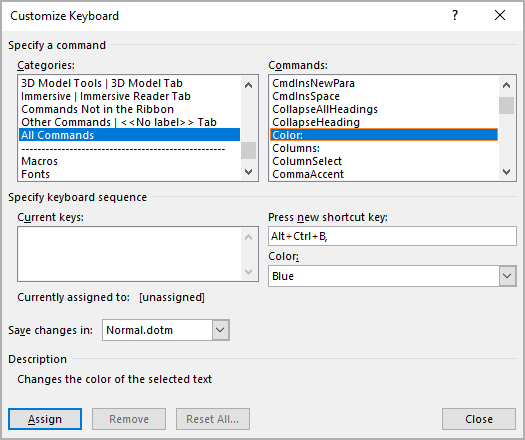Select the CmdInsSpace command
The image size is (525, 440).
pyautogui.click(x=384, y=96)
